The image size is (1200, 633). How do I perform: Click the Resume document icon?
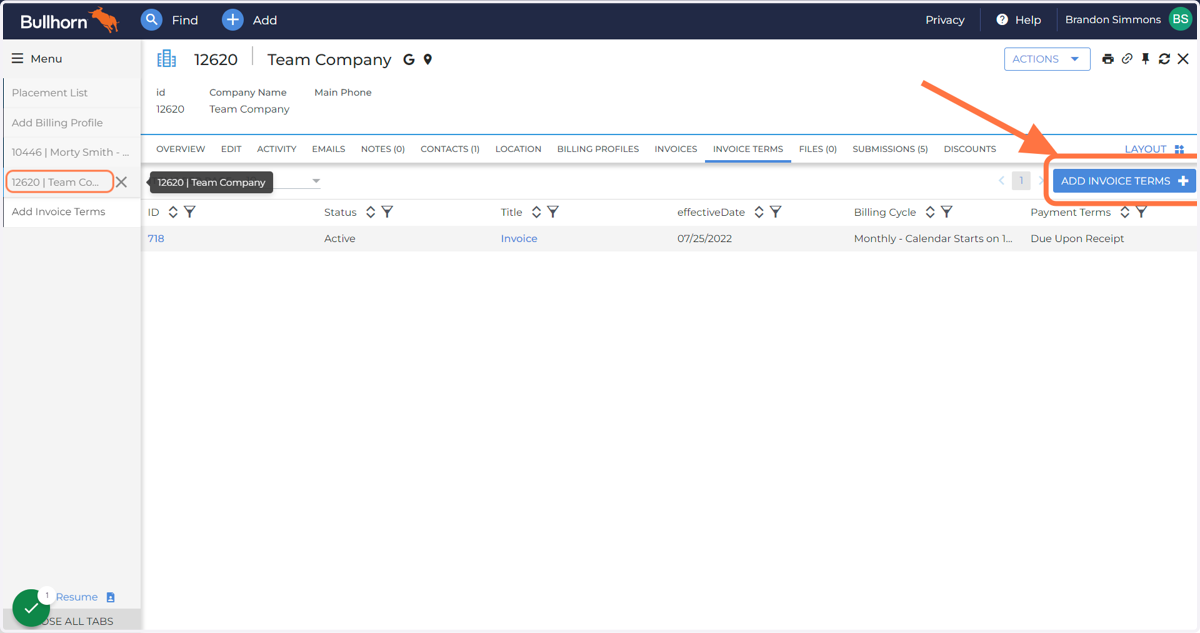click(111, 597)
